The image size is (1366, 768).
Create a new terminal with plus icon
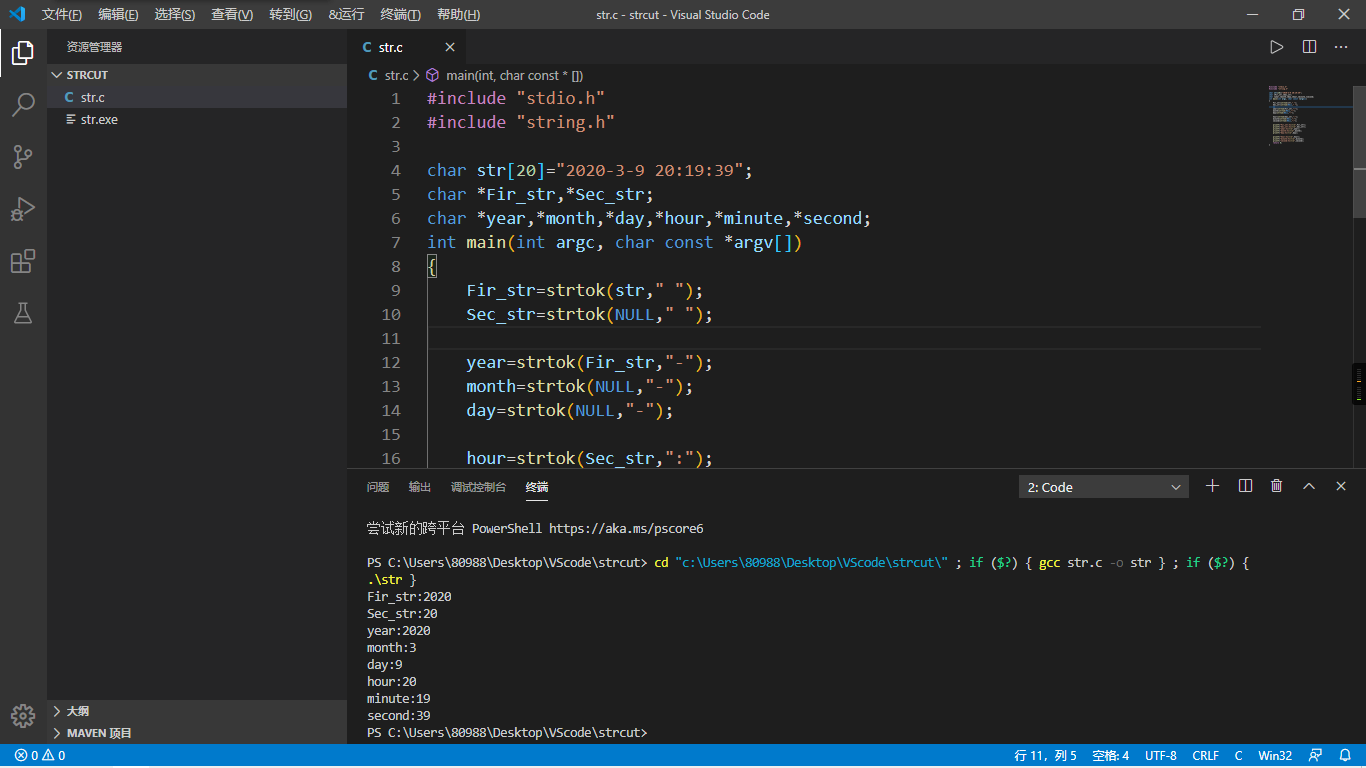pos(1212,486)
